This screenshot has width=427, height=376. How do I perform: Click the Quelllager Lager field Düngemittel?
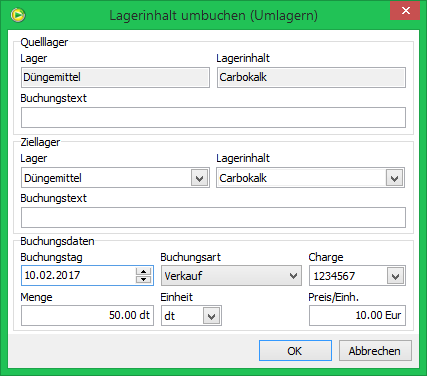[115, 78]
